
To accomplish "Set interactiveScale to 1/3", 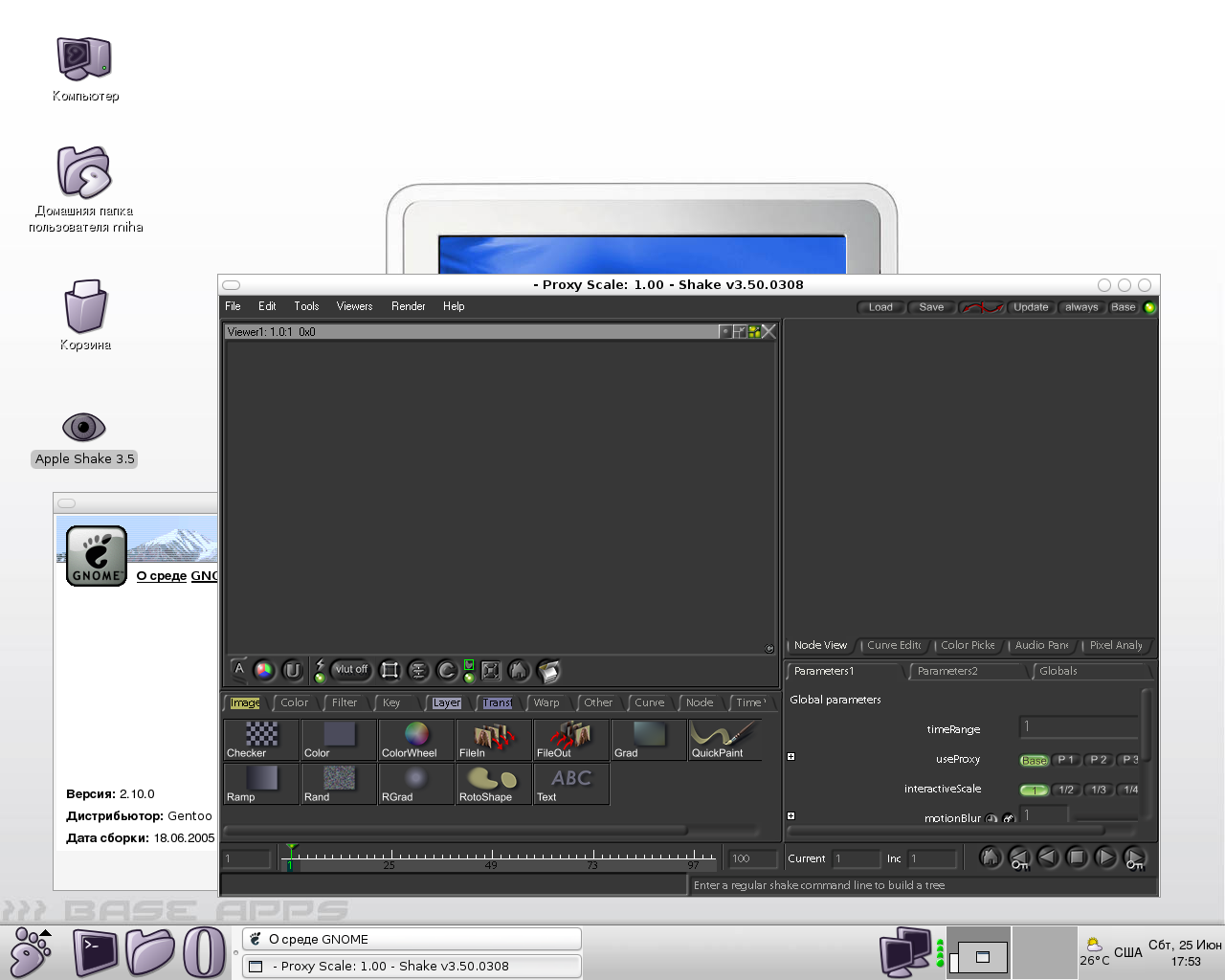I will coord(1098,790).
